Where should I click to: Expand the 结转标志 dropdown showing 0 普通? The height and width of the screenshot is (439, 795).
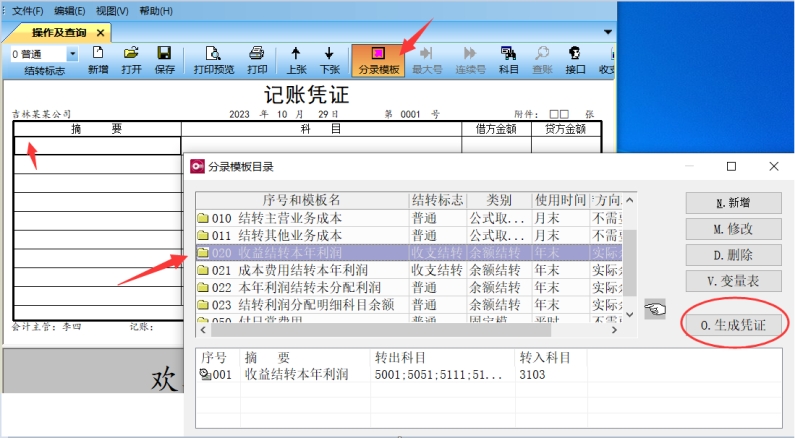(72, 54)
